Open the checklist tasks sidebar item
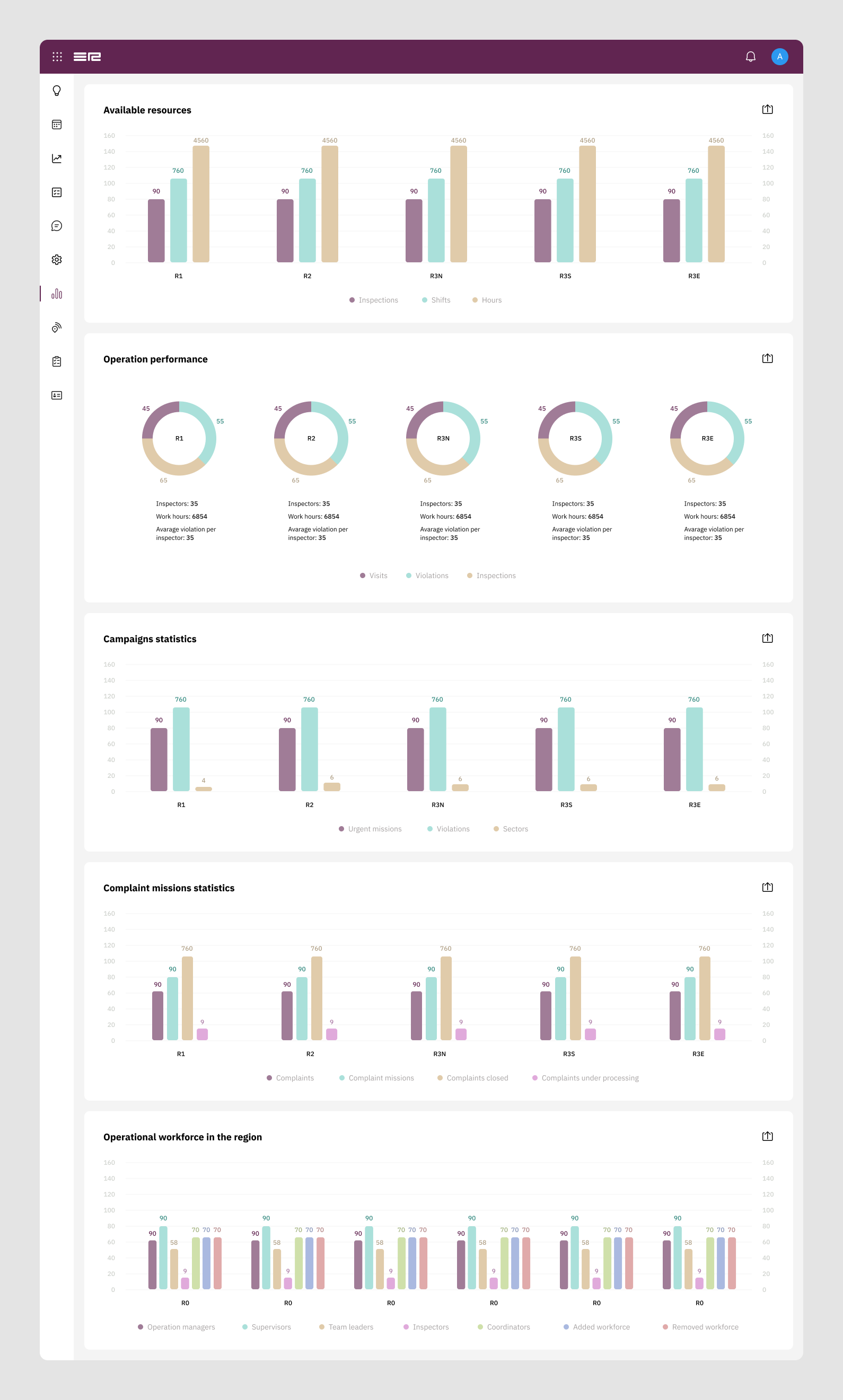This screenshot has width=843, height=1400. (57, 192)
